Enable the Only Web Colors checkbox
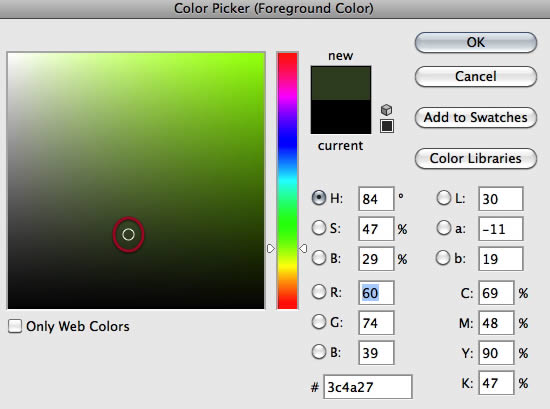Viewport: 550px width, 409px height. click(x=15, y=326)
